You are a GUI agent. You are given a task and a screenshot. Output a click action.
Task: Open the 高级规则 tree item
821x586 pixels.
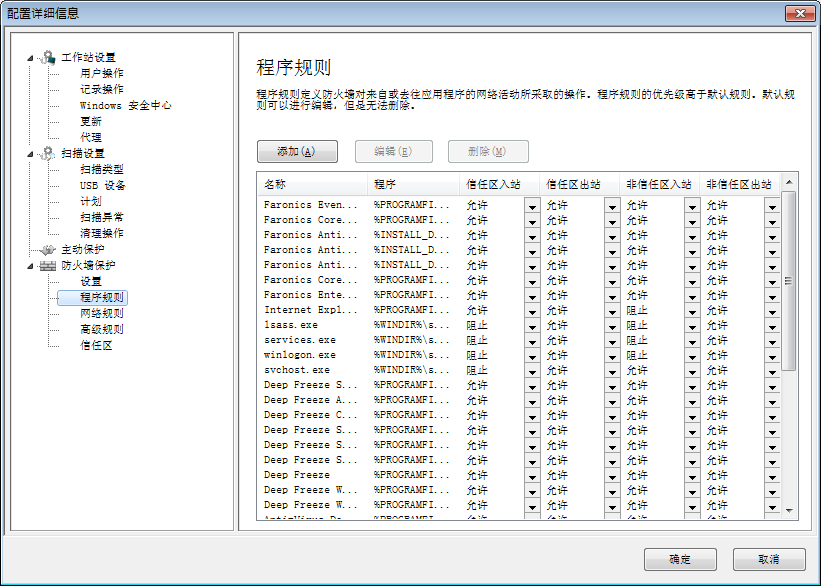(x=102, y=329)
